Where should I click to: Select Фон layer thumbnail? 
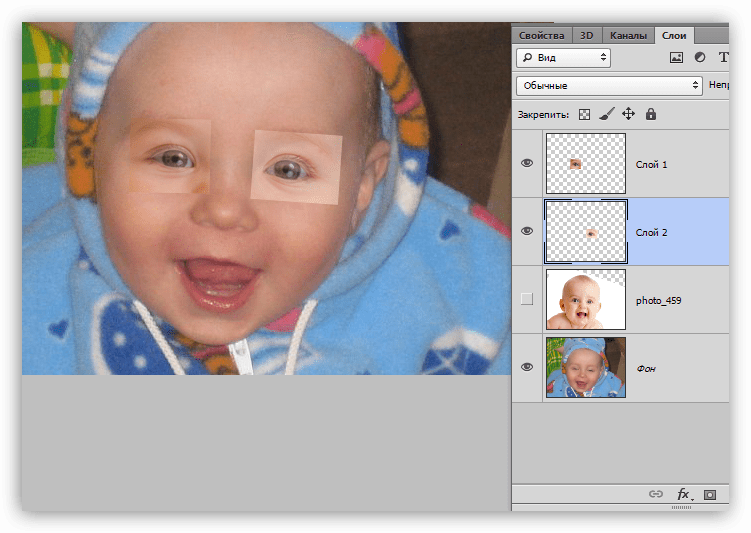[586, 367]
